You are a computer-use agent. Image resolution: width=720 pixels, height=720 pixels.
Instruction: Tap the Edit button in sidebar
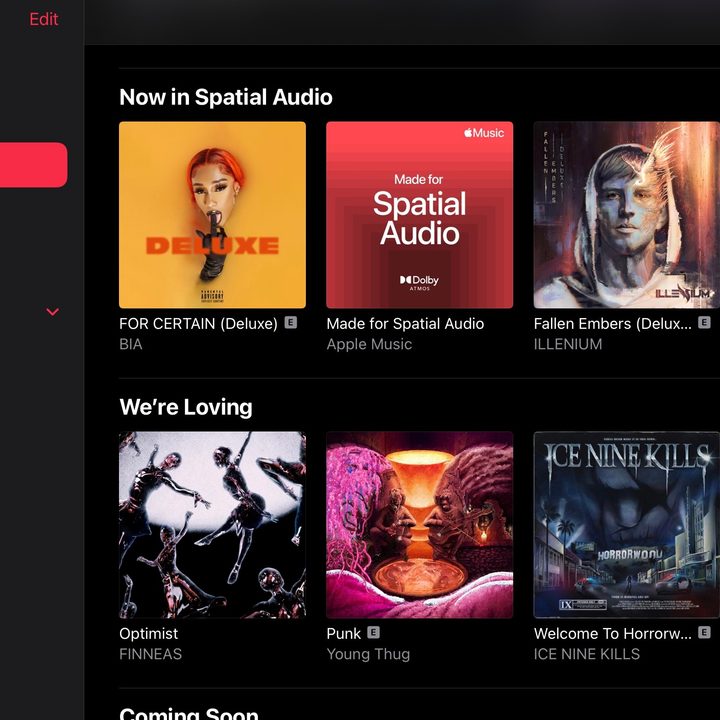coord(44,19)
